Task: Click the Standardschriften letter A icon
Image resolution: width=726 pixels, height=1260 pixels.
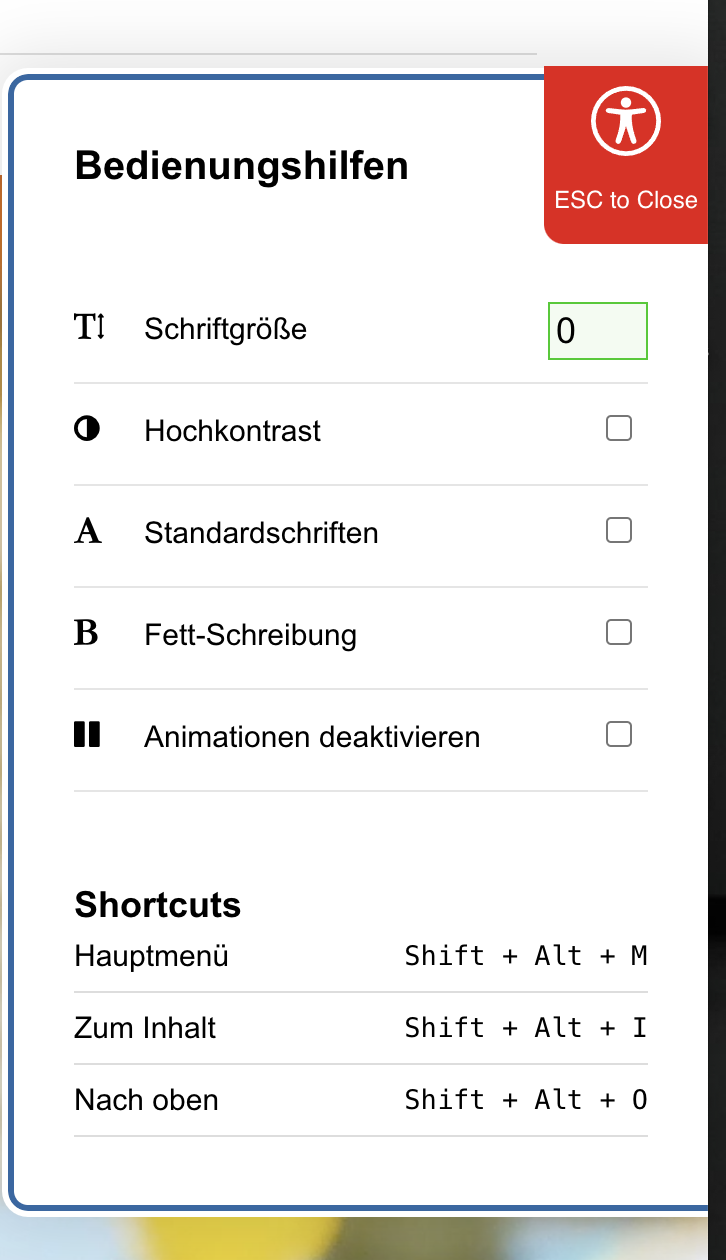Action: [88, 531]
